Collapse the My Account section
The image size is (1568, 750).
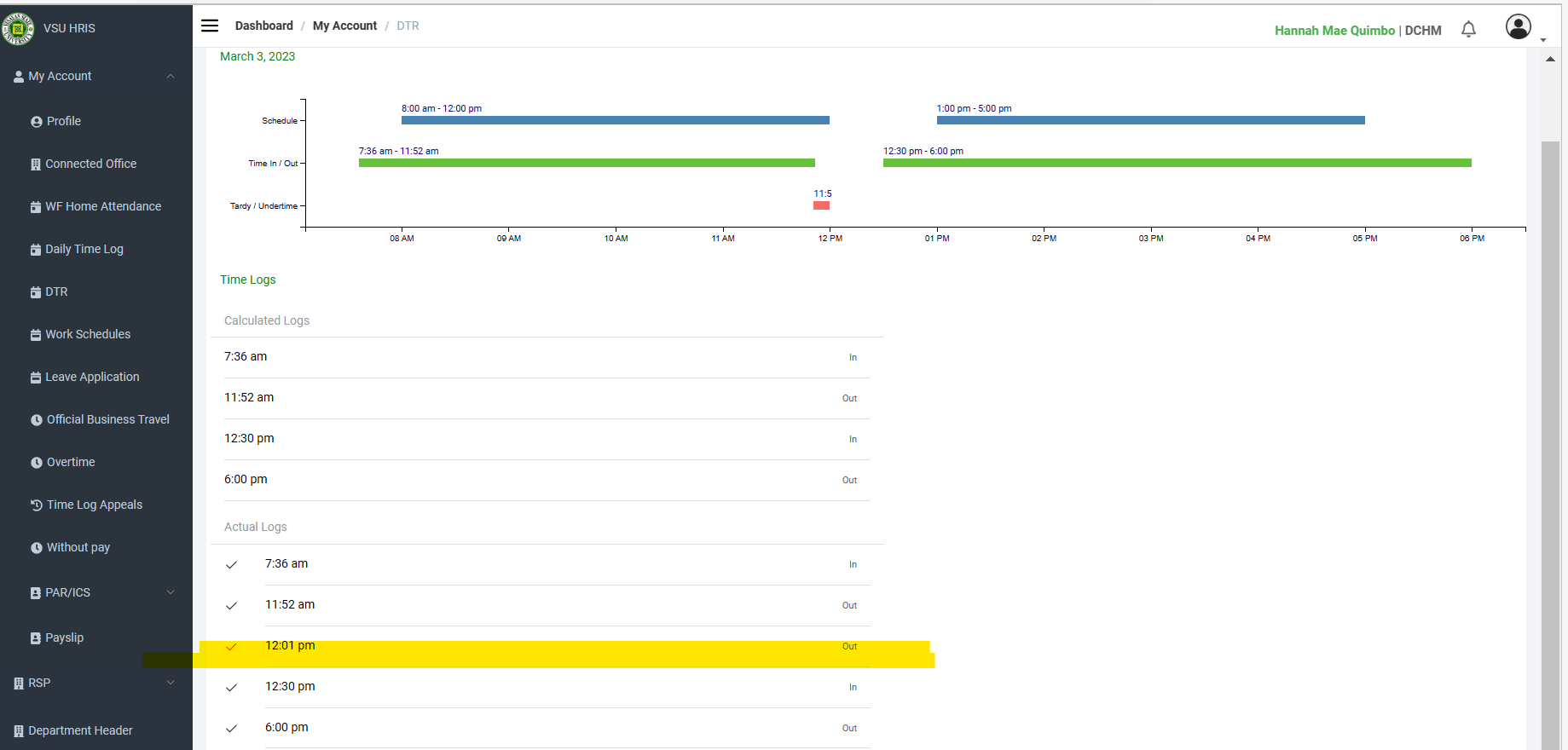point(171,76)
